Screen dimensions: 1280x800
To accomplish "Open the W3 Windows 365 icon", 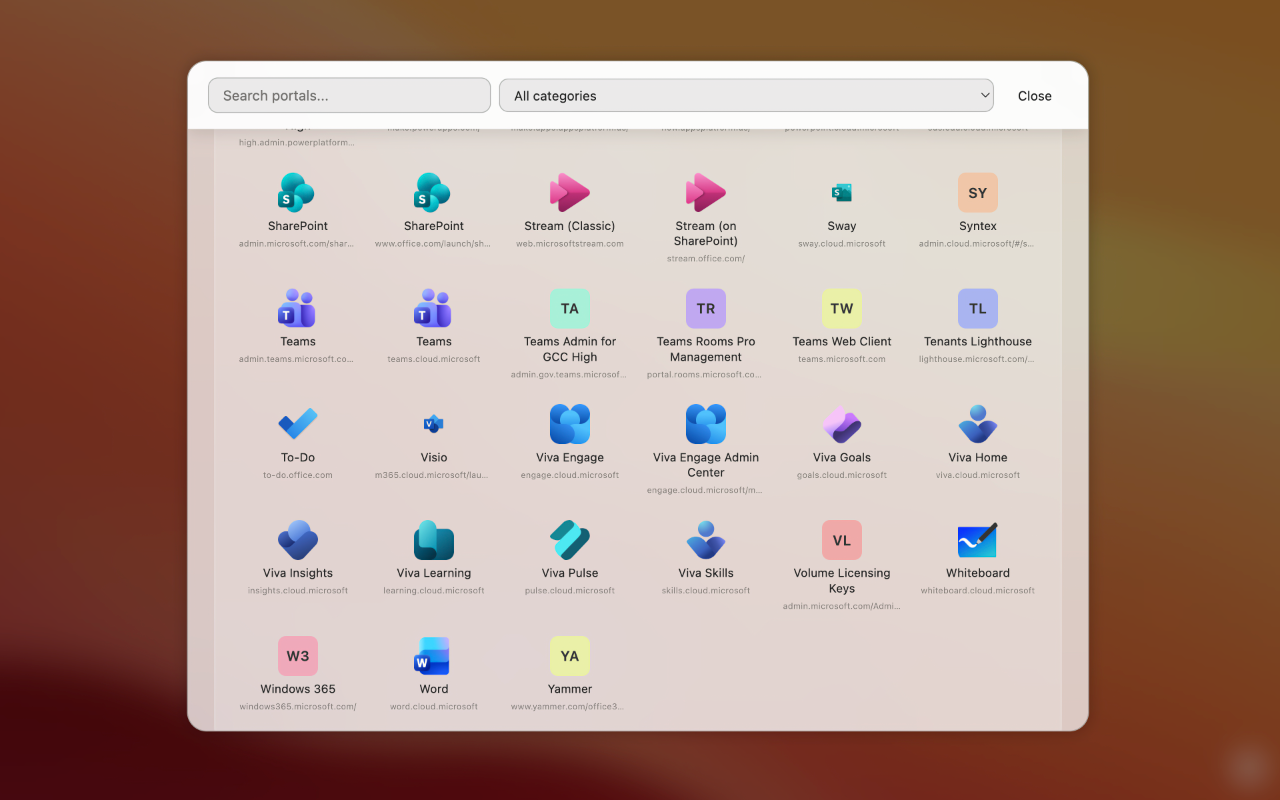I will point(298,657).
